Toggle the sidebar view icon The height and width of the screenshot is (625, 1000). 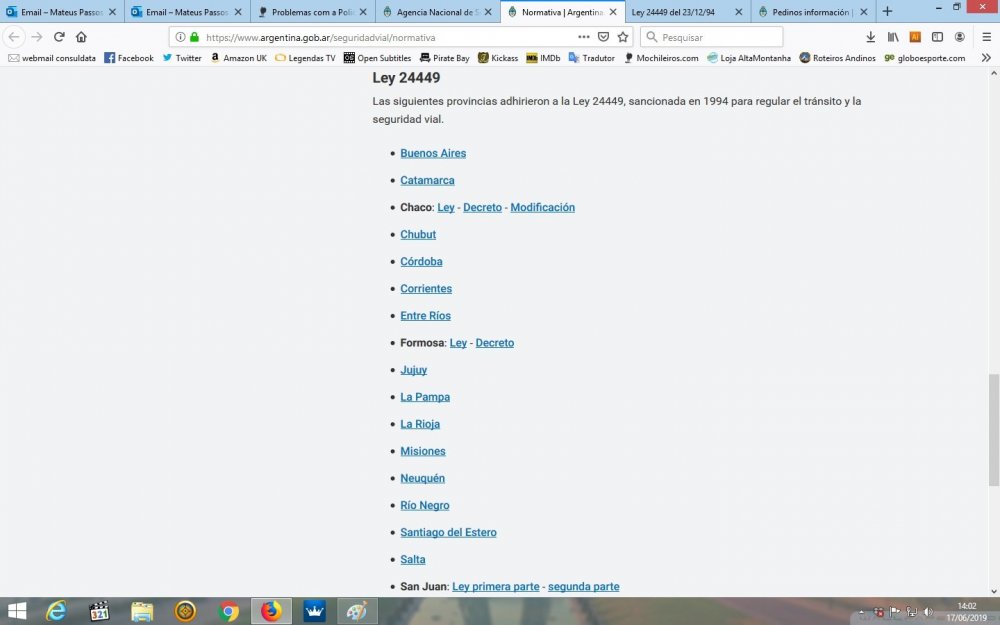[937, 37]
